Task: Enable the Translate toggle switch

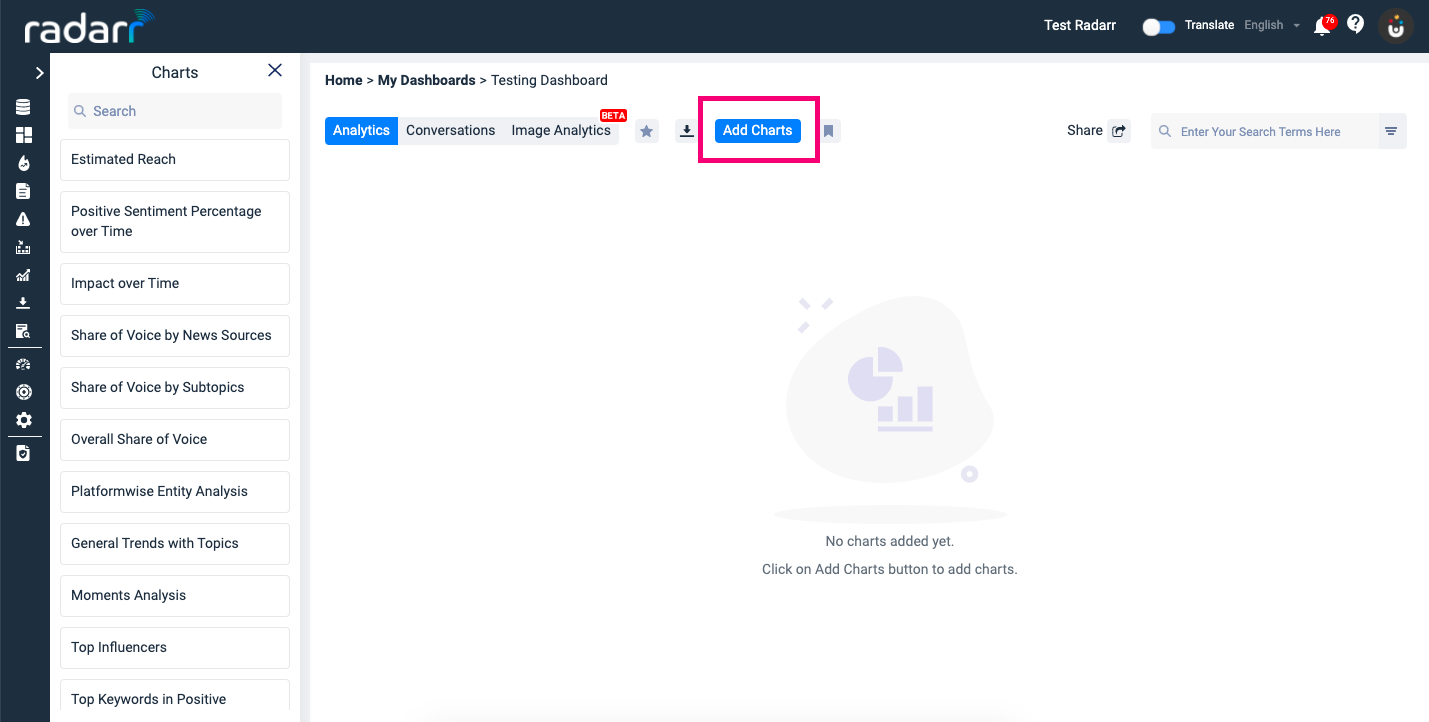Action: pos(1158,27)
